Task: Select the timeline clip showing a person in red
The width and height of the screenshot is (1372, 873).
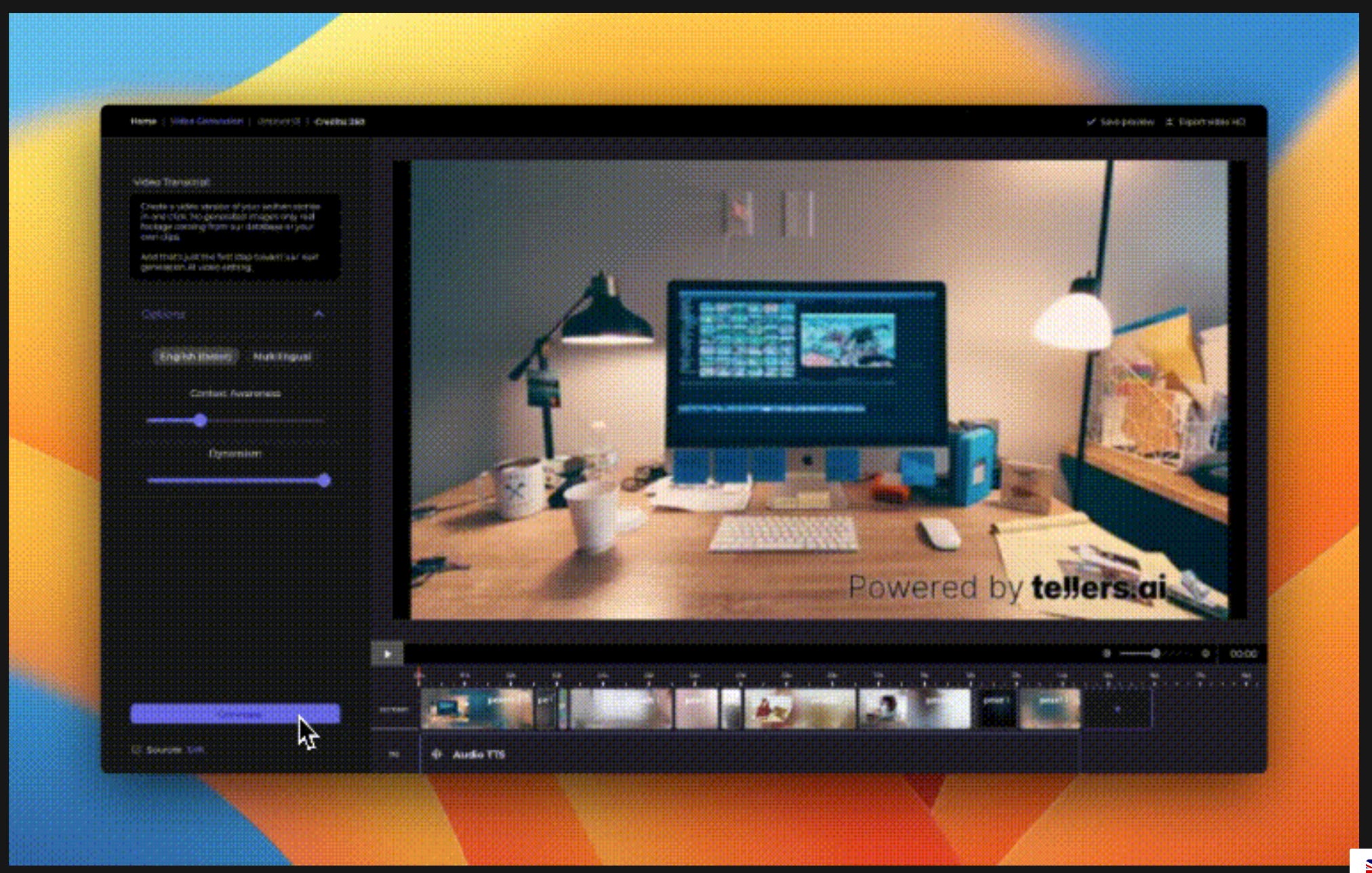Action: (800, 709)
